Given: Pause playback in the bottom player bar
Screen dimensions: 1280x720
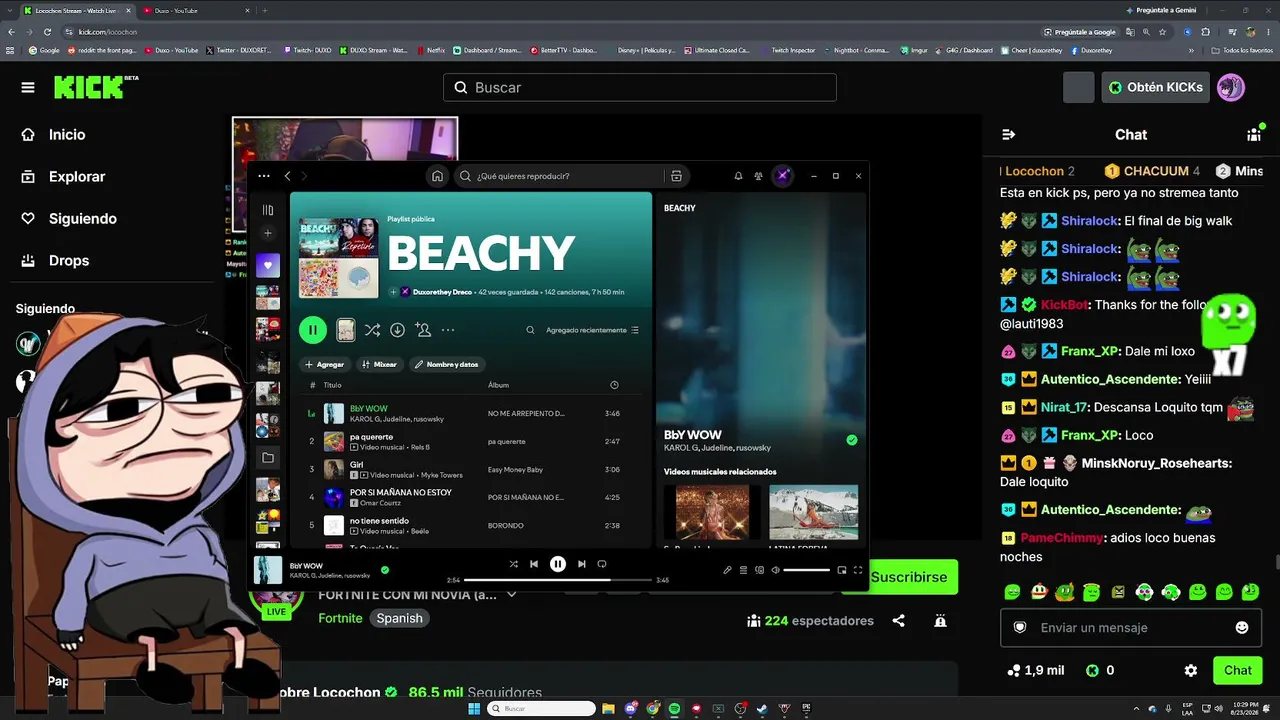Looking at the screenshot, I should click(x=558, y=564).
